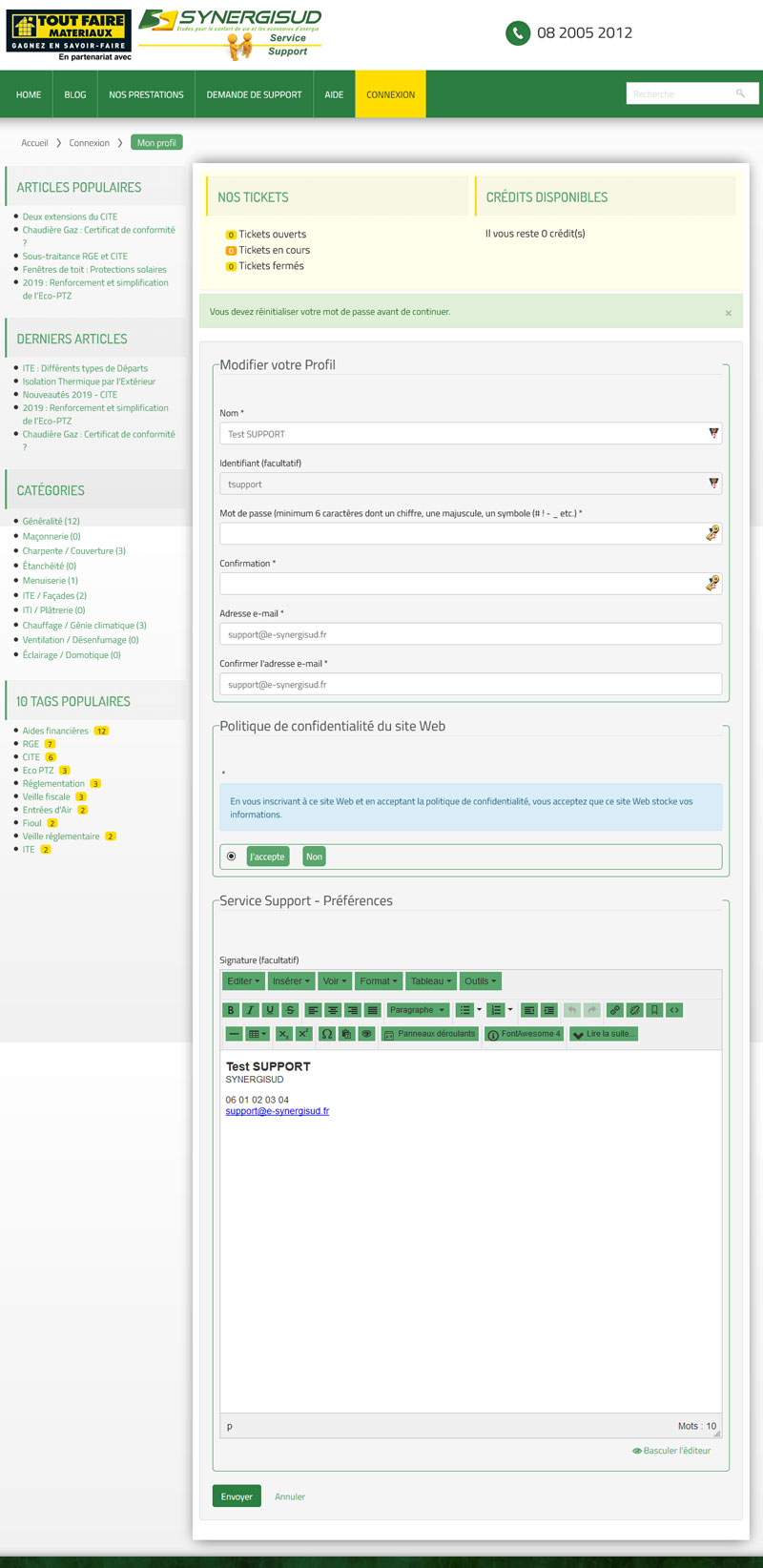Click the key icon in Confirmation field
Image resolution: width=763 pixels, height=1568 pixels.
(712, 583)
